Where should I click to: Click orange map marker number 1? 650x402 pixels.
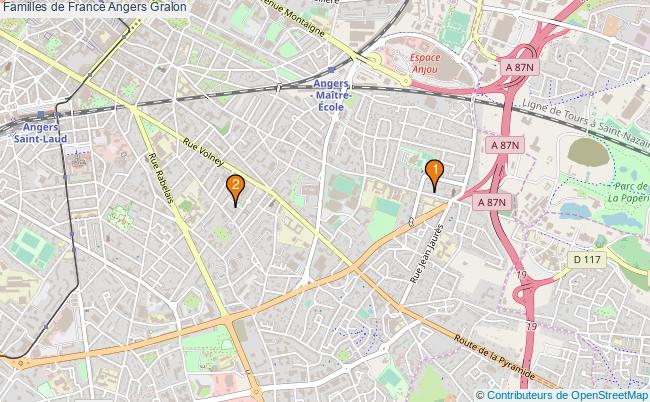click(434, 175)
